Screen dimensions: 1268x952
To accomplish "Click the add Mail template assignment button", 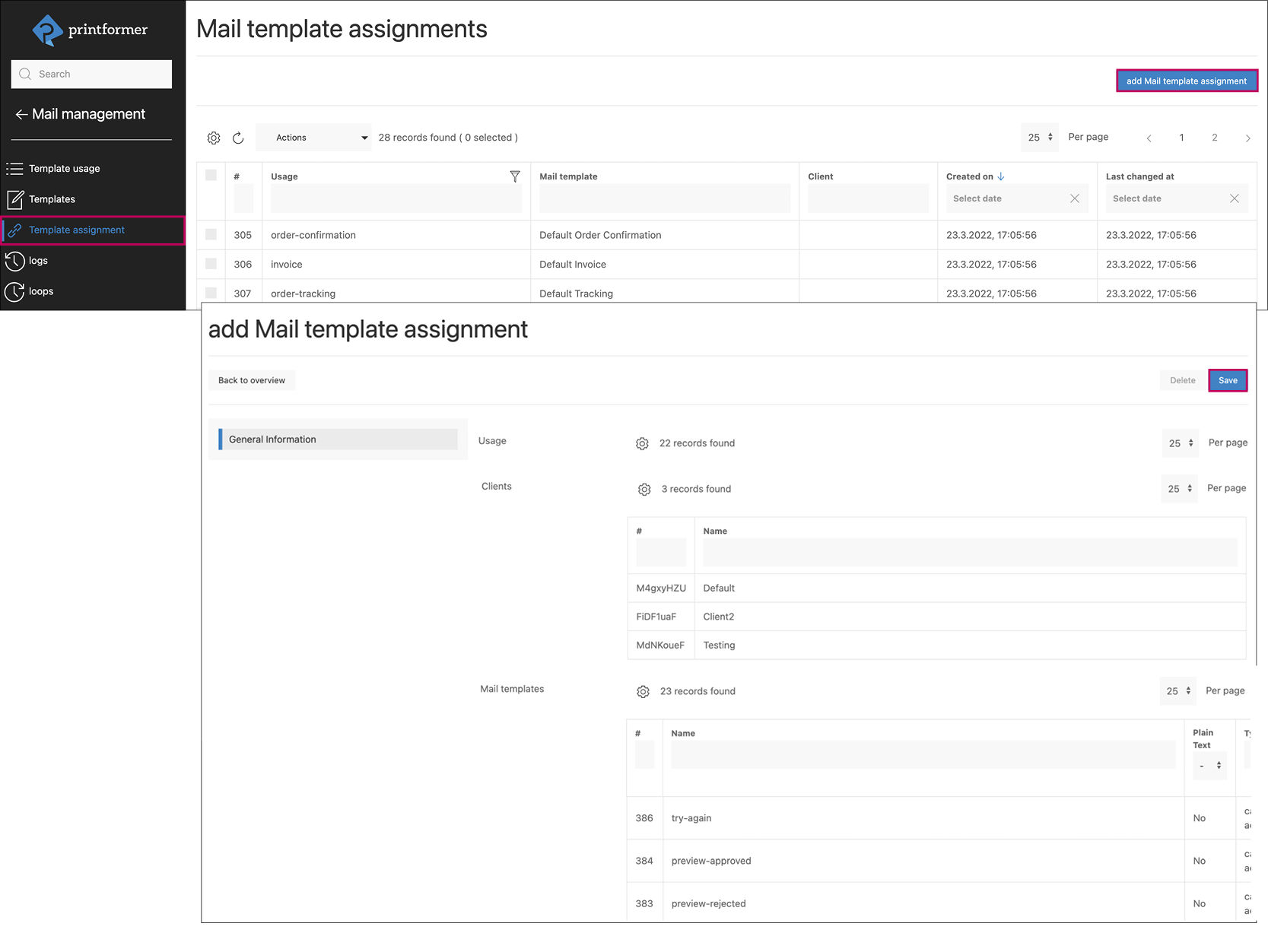I will (1186, 81).
